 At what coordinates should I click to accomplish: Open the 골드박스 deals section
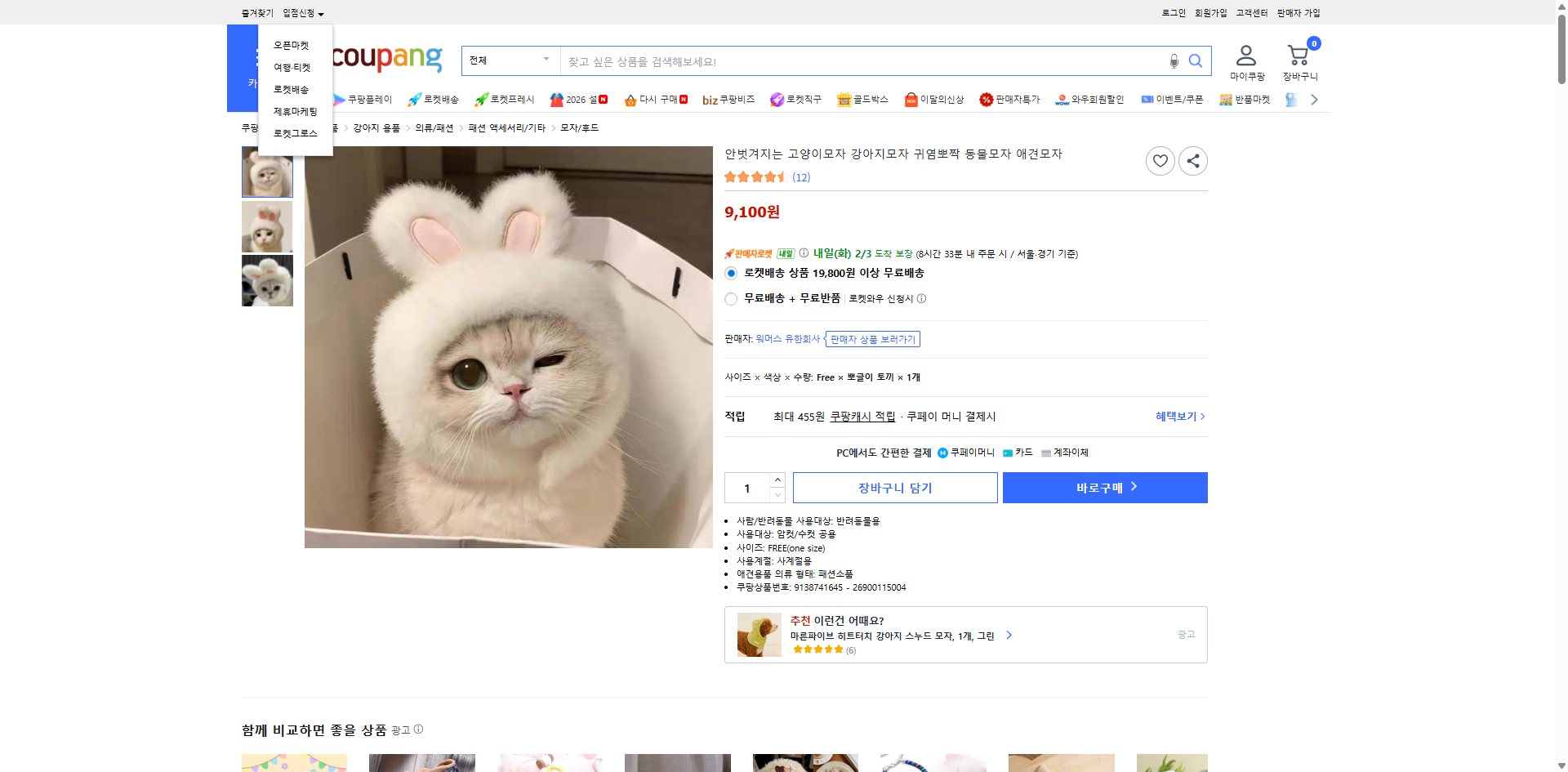[844, 99]
